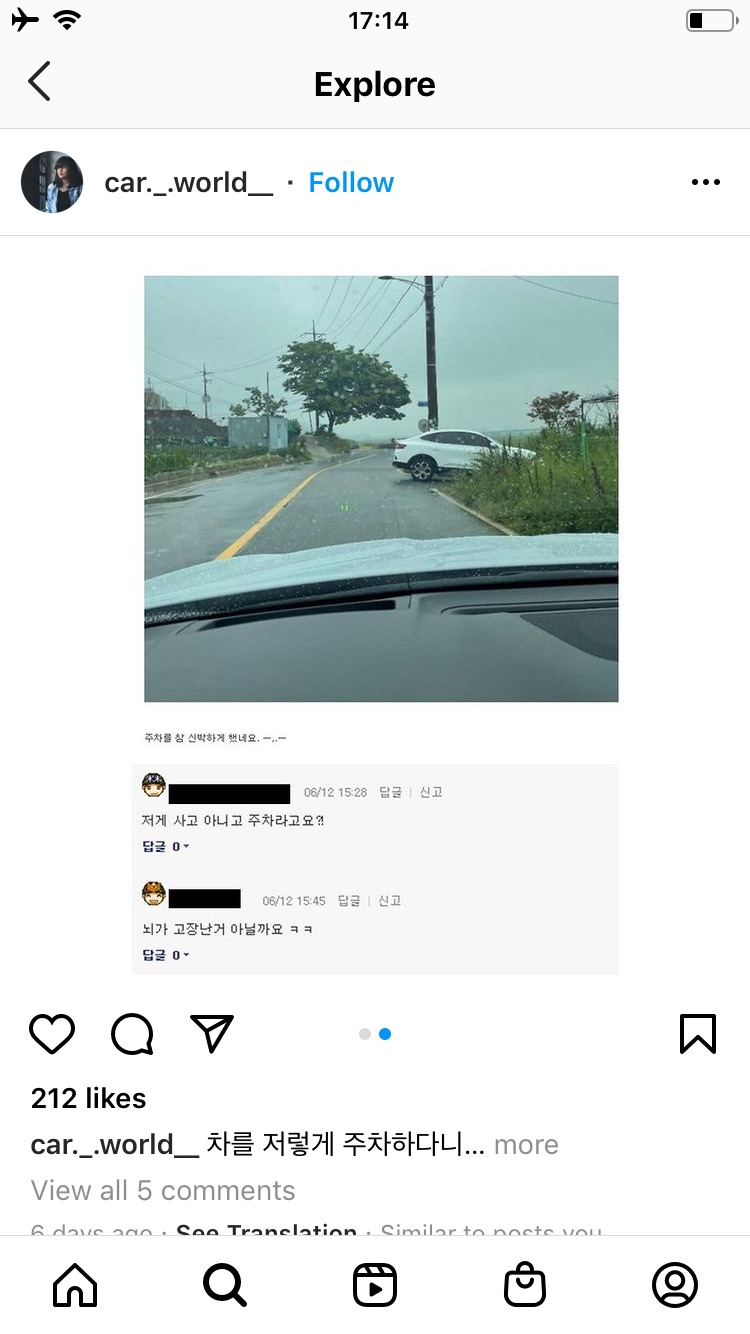This screenshot has width=750, height=1334.
Task: Open the 212 likes list
Action: (88, 1098)
